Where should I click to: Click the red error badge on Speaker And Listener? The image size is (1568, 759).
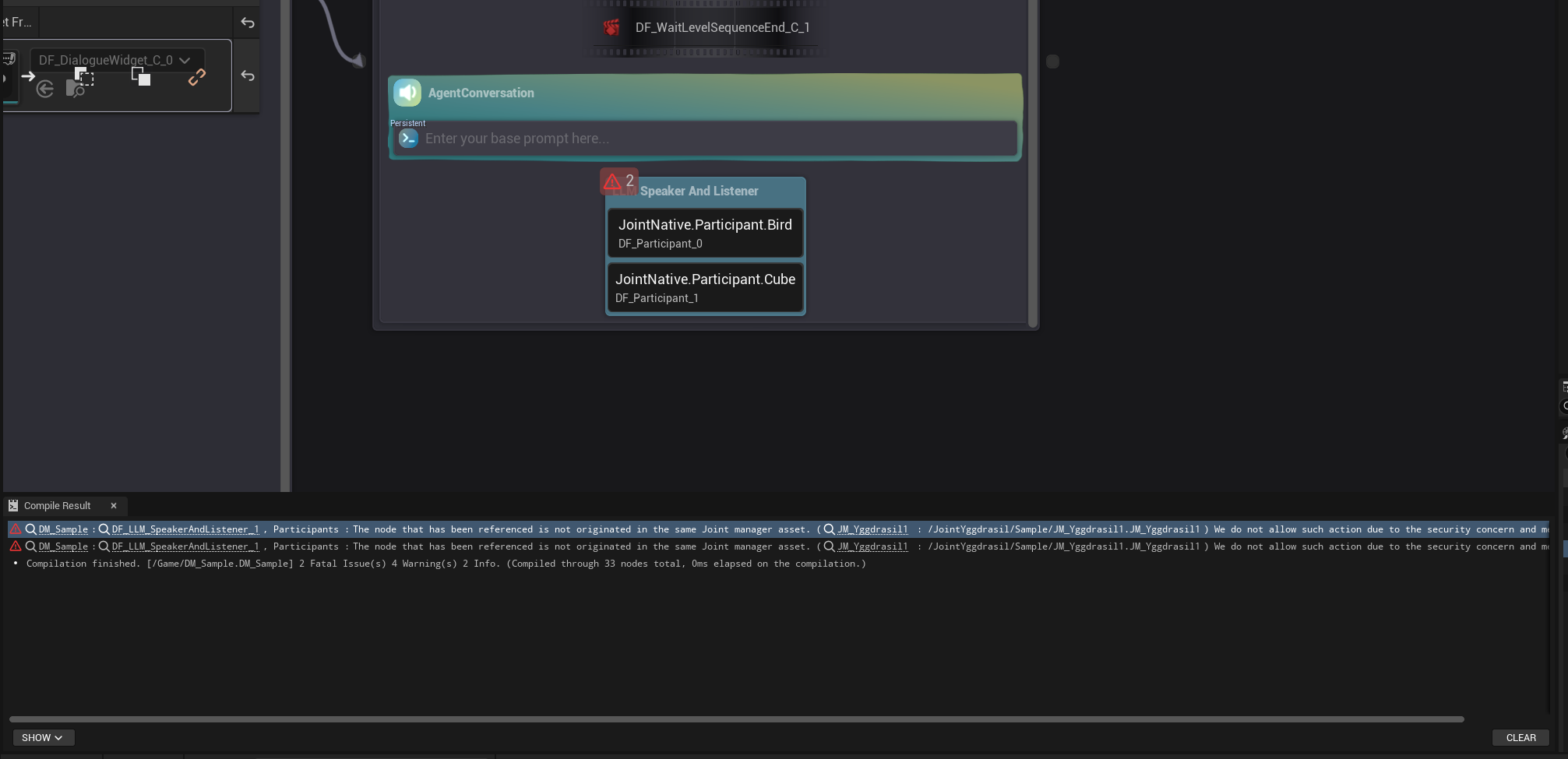(618, 181)
